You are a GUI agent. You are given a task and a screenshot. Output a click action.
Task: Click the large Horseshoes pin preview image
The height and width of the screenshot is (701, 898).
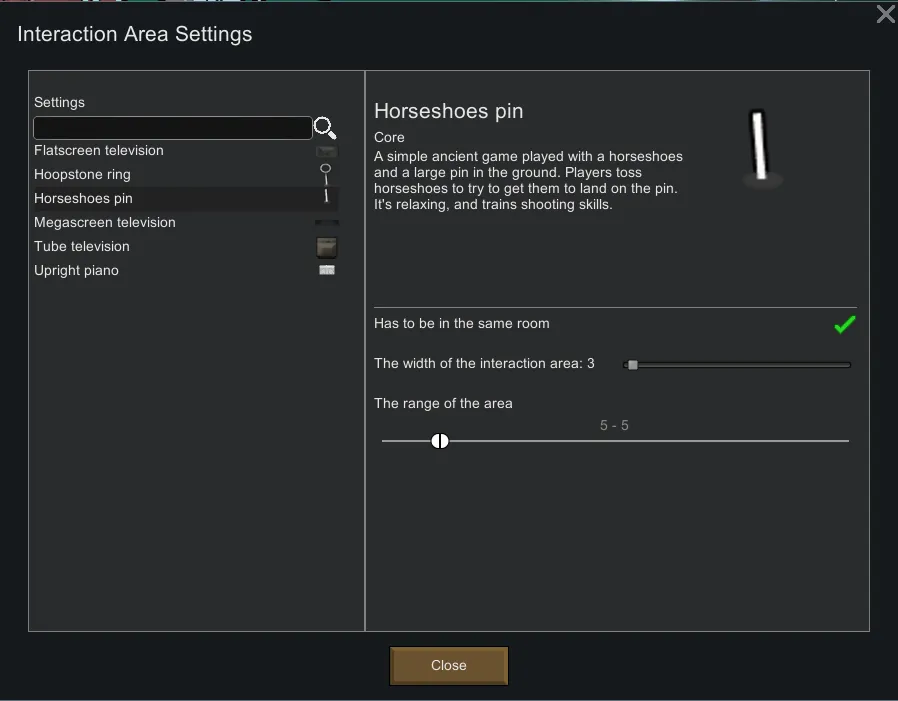pos(761,149)
